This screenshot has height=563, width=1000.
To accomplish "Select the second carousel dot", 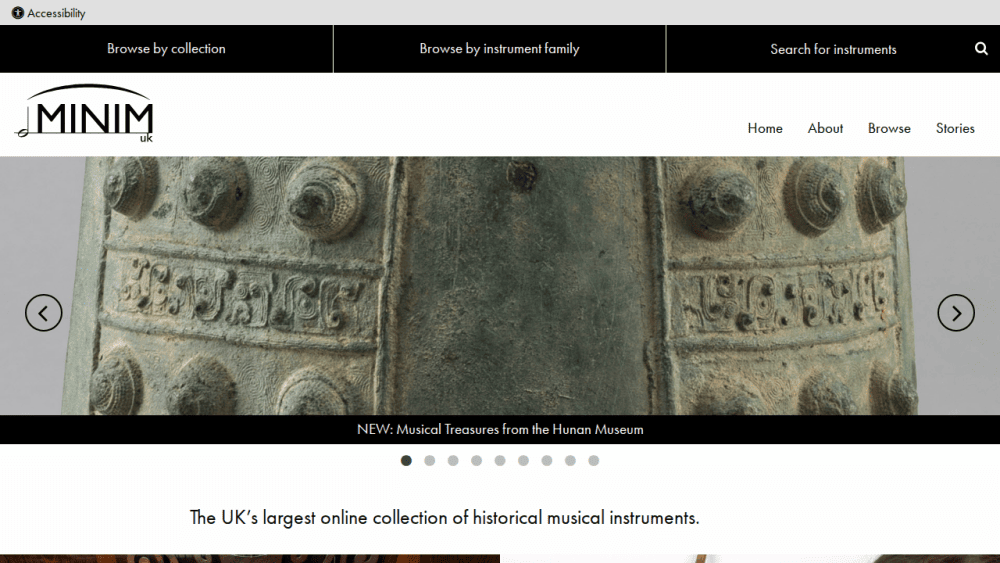I will pos(430,460).
